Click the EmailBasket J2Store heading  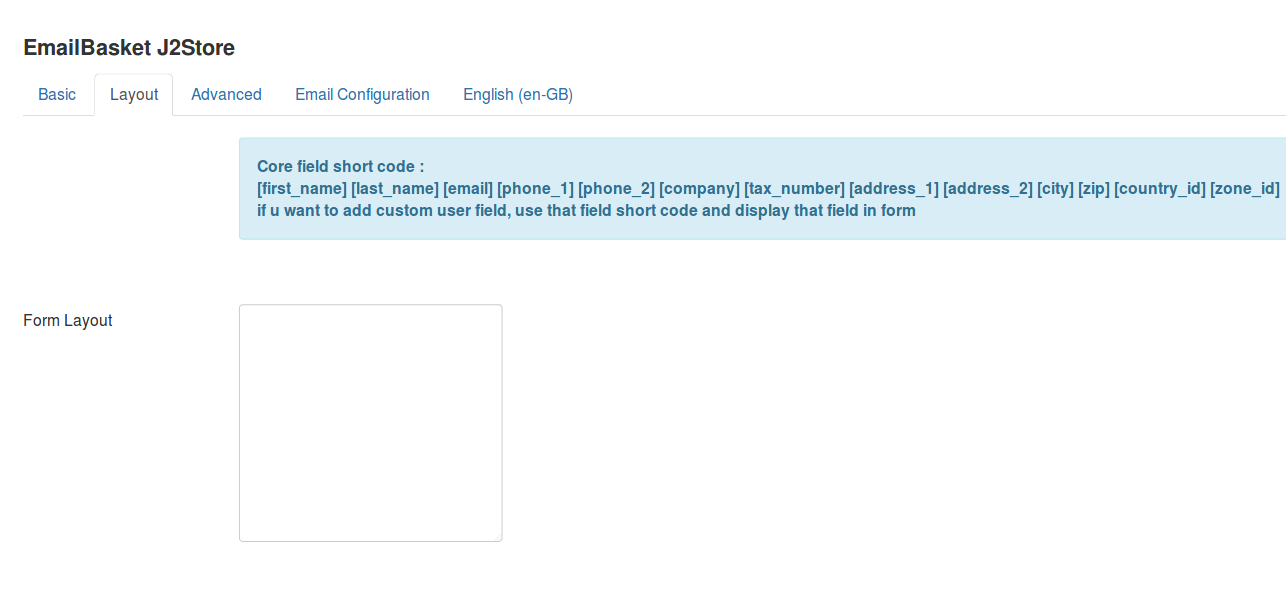pos(129,47)
